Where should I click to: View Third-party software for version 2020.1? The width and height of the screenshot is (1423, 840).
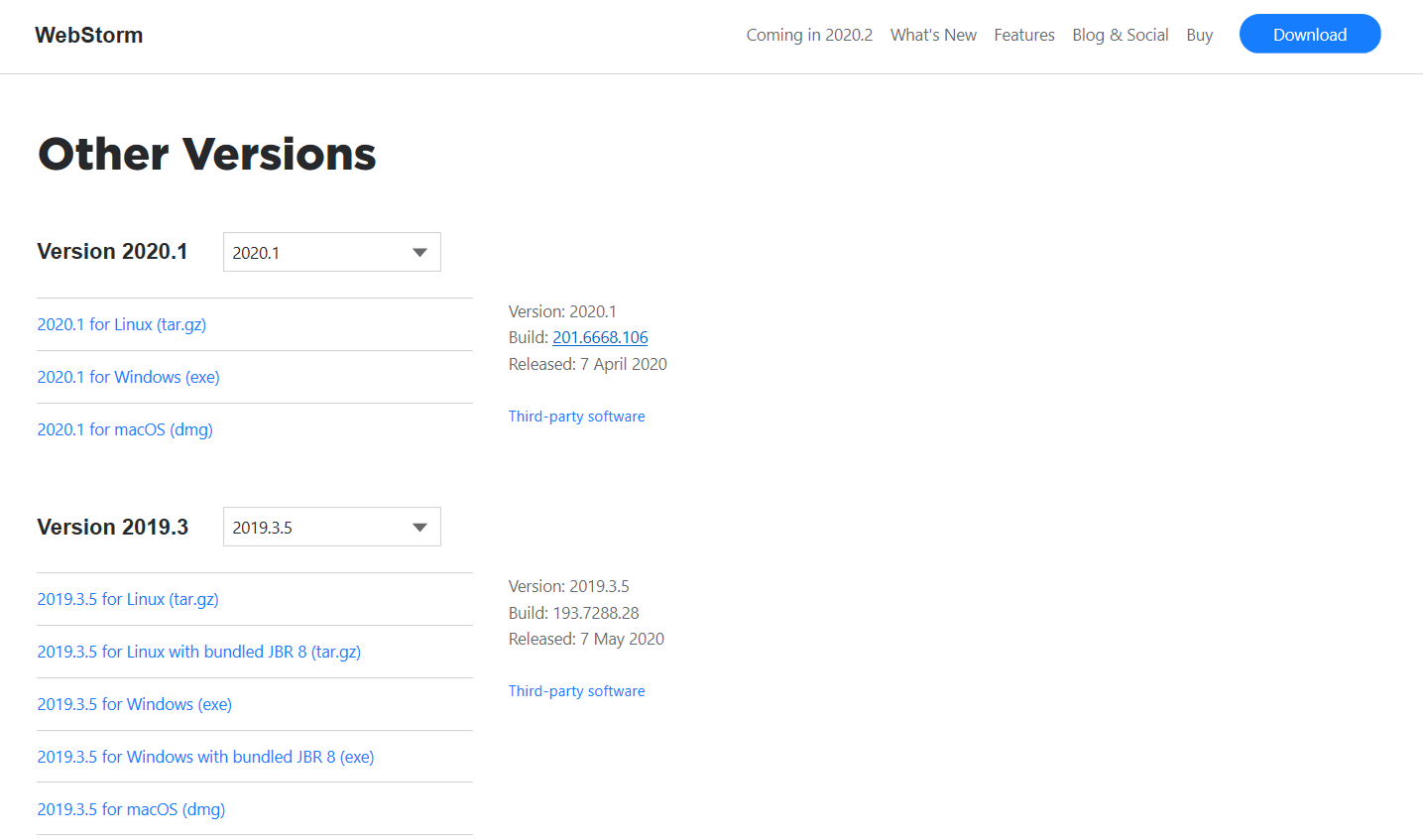[x=576, y=416]
